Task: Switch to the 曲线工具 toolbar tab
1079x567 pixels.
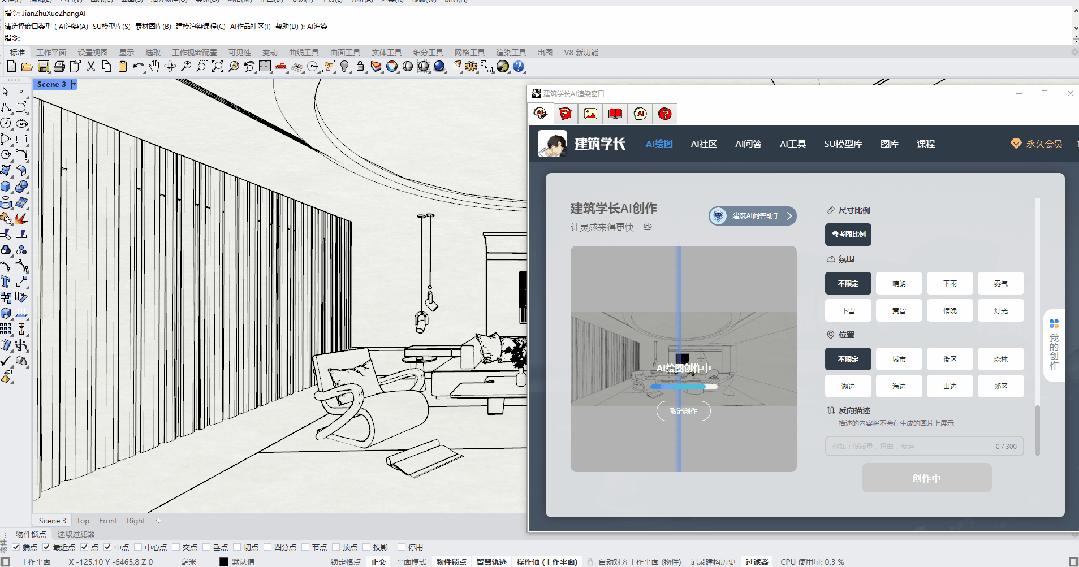Action: 303,52
